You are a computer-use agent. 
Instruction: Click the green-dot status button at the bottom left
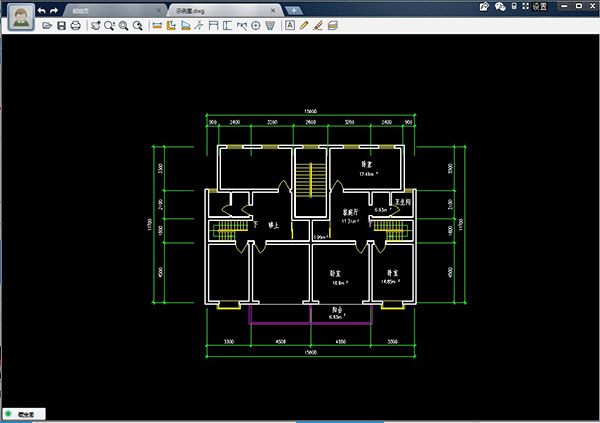[24, 414]
